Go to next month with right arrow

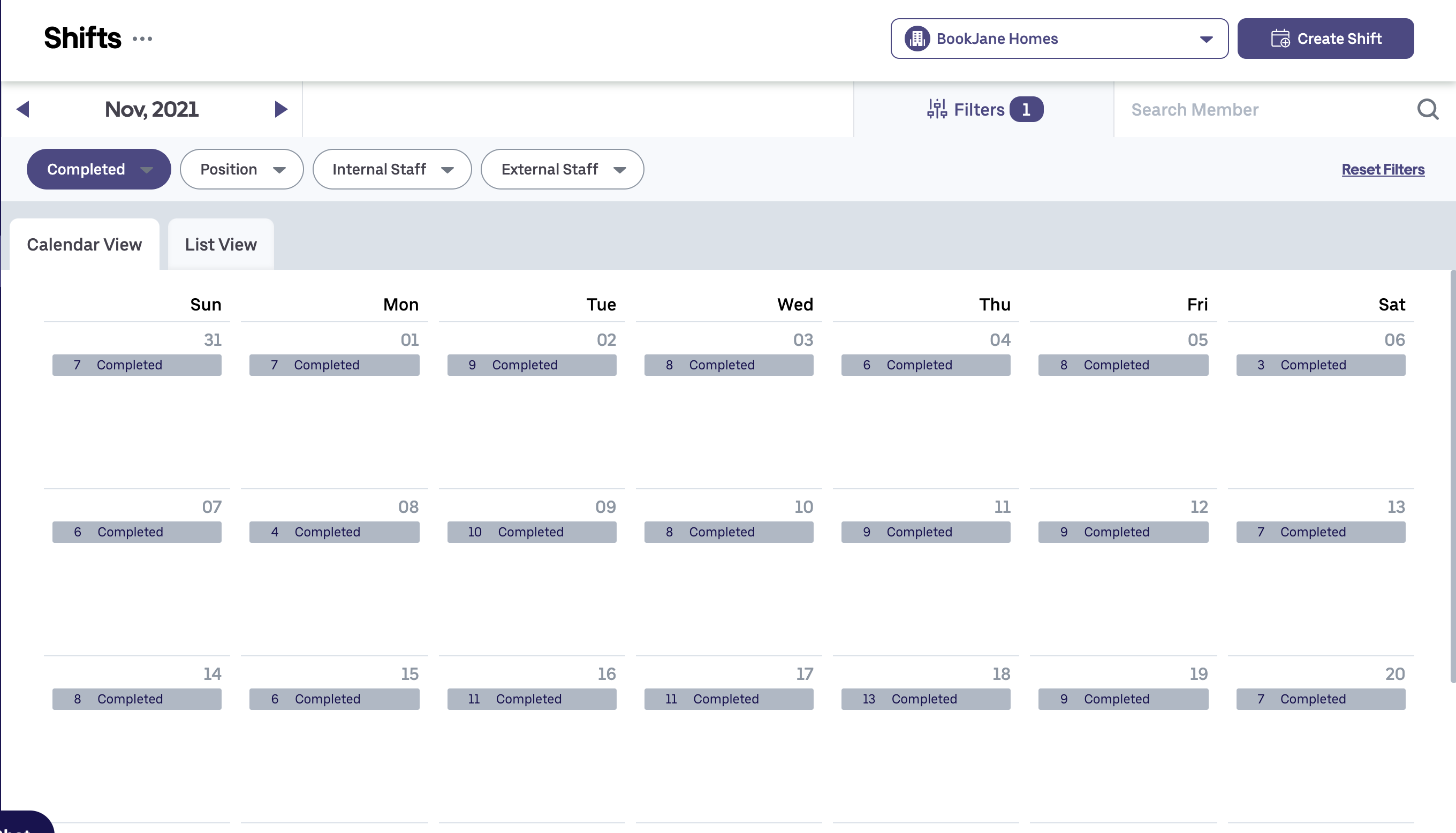(280, 109)
